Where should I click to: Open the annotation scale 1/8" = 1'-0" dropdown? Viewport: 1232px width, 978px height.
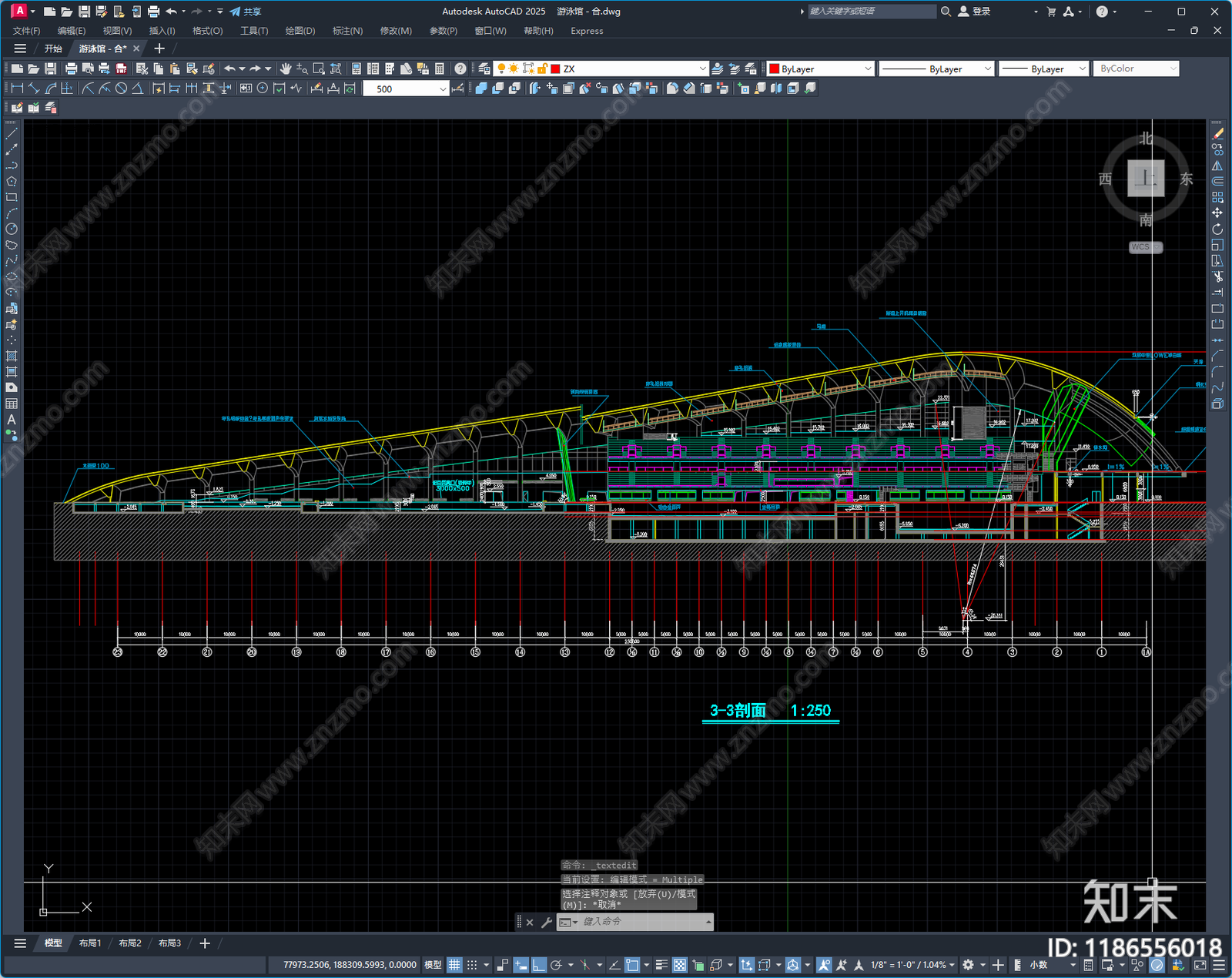(x=913, y=965)
